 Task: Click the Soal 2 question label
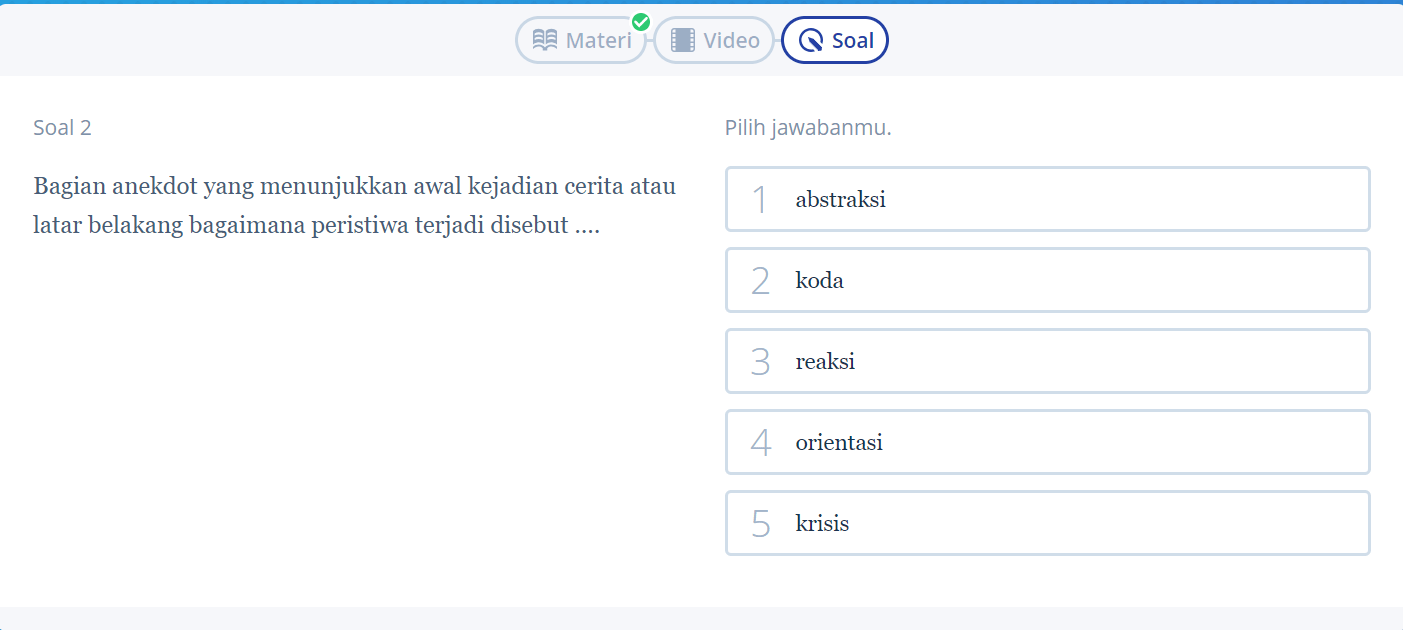click(x=62, y=127)
